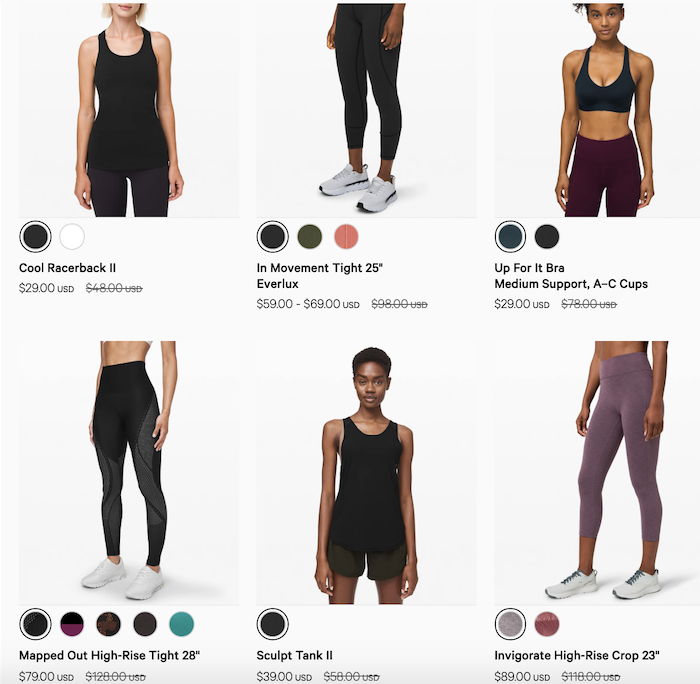Pick black and magenta Mapped Out Tight swatch

[72, 624]
